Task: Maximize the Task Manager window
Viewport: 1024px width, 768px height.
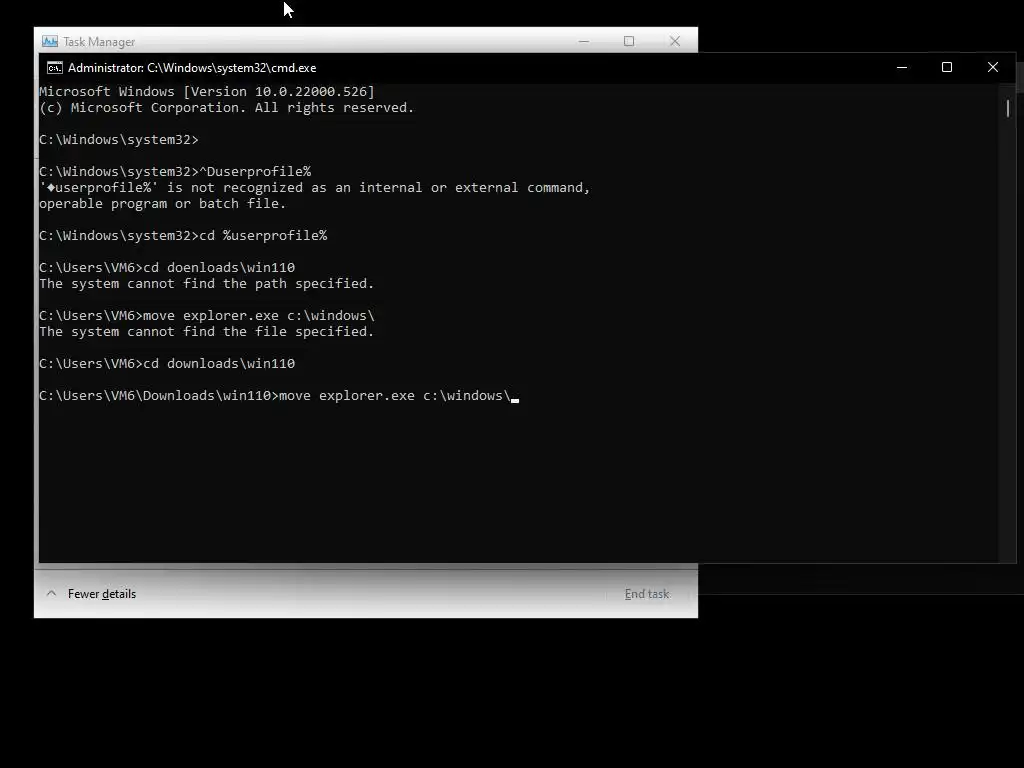Action: (629, 41)
